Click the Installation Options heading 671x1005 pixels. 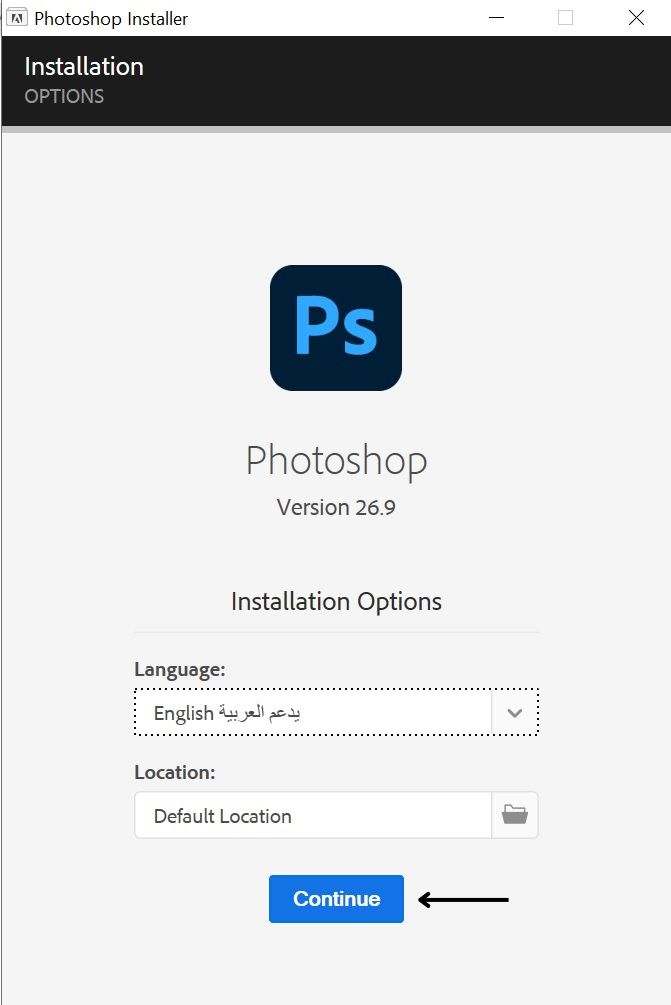tap(336, 602)
